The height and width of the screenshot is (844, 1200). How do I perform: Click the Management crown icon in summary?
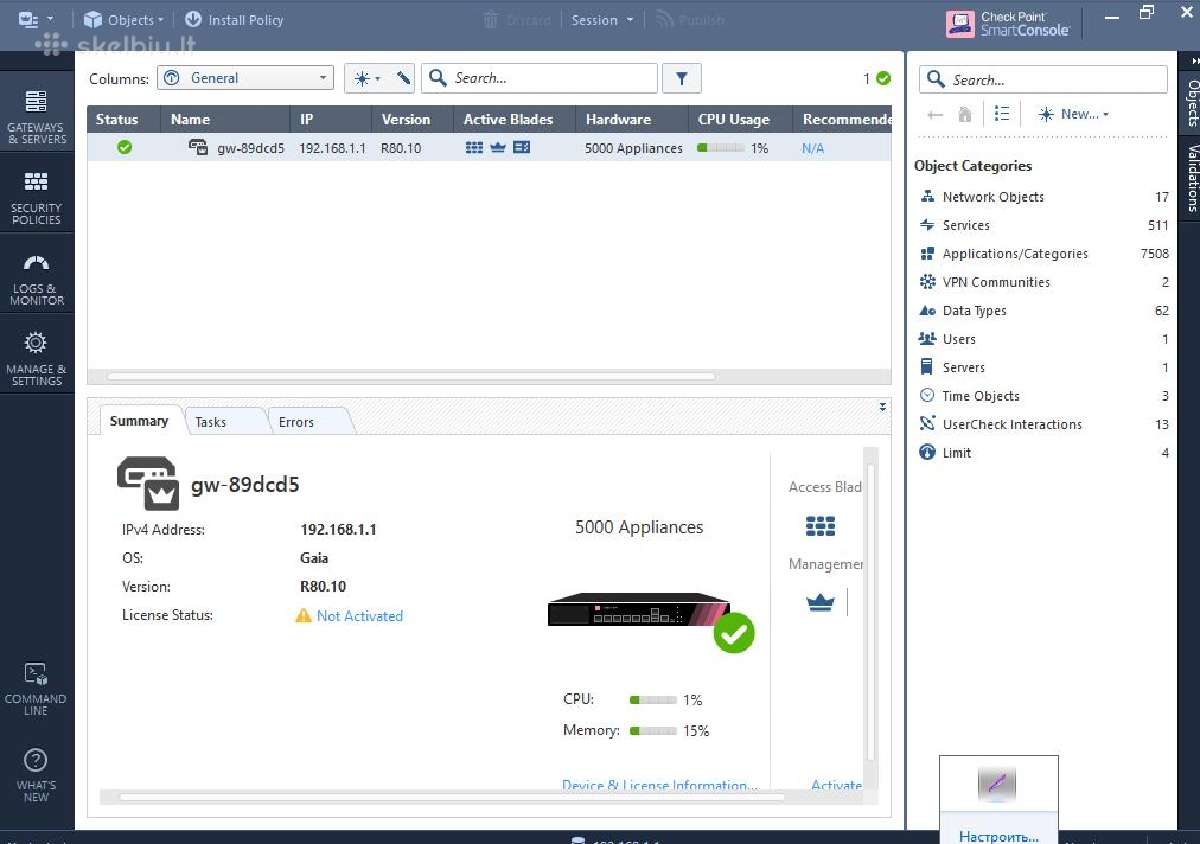tap(820, 603)
